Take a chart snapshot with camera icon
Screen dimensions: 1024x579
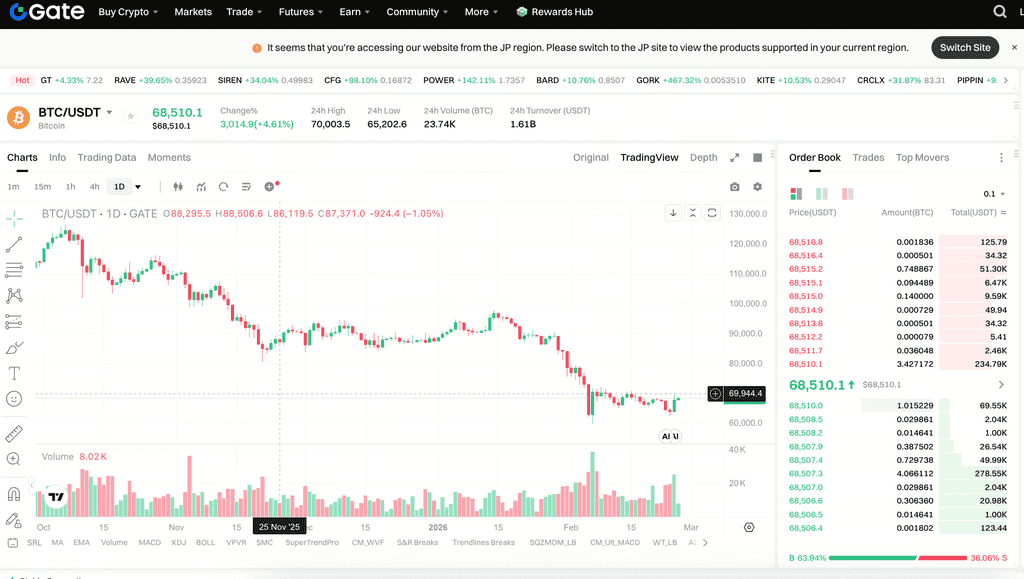735,187
